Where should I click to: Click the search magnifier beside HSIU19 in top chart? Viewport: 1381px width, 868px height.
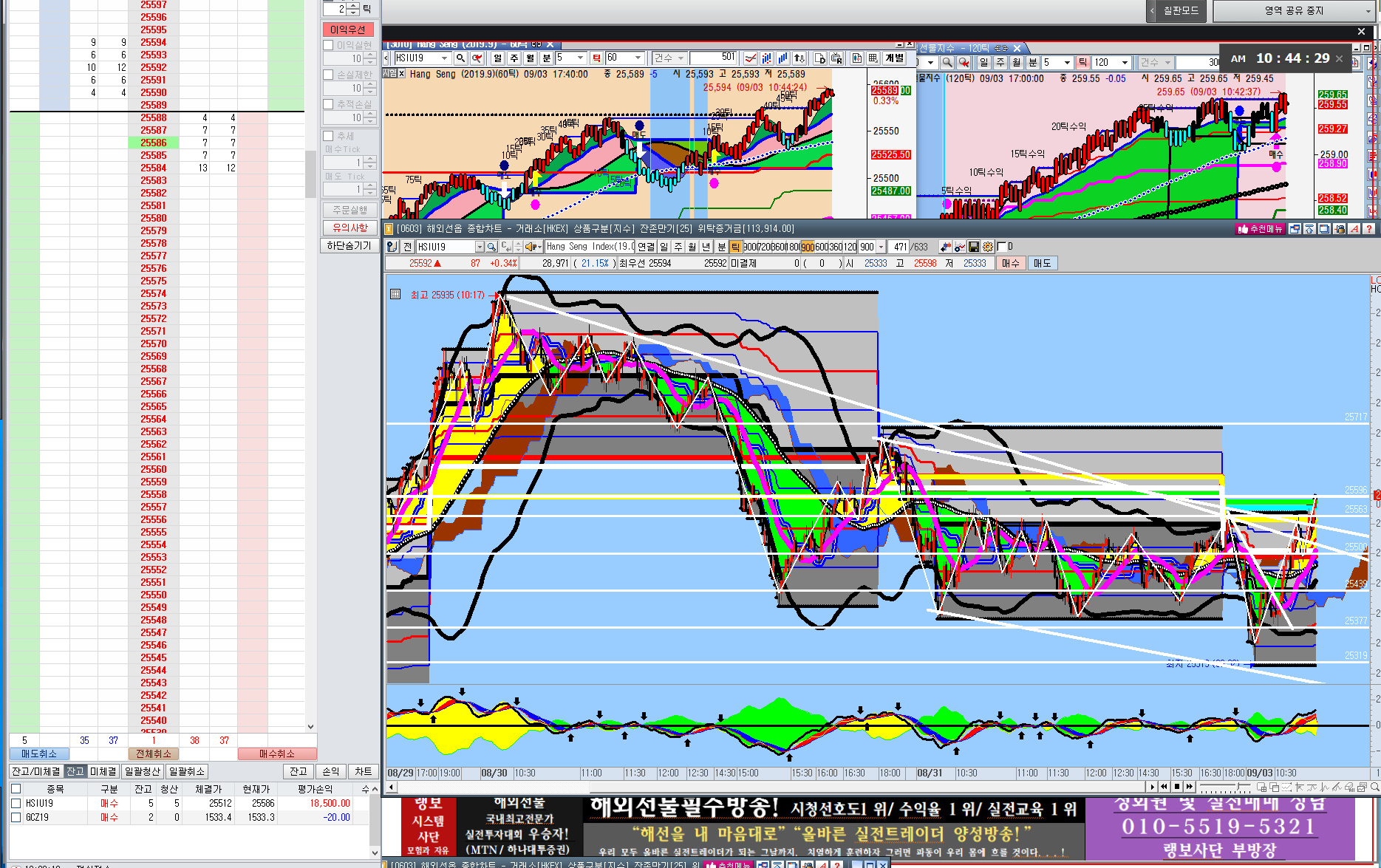460,58
